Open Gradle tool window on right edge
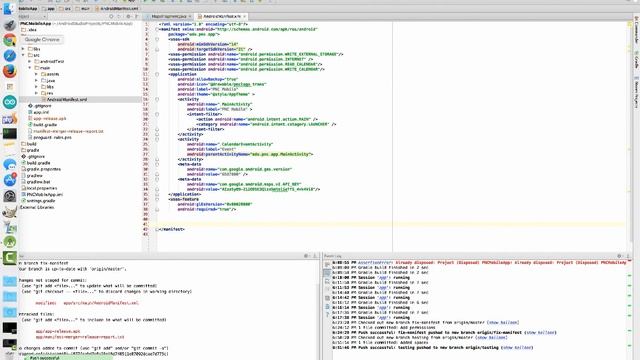 pyautogui.click(x=636, y=60)
